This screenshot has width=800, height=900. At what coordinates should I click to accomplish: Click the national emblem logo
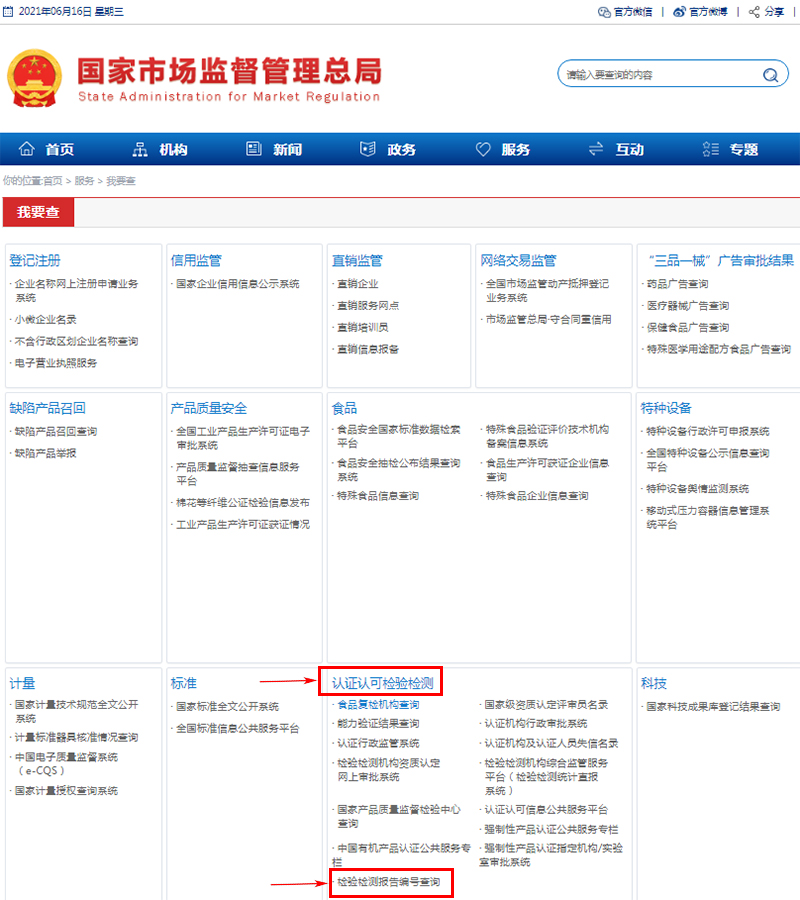click(35, 78)
